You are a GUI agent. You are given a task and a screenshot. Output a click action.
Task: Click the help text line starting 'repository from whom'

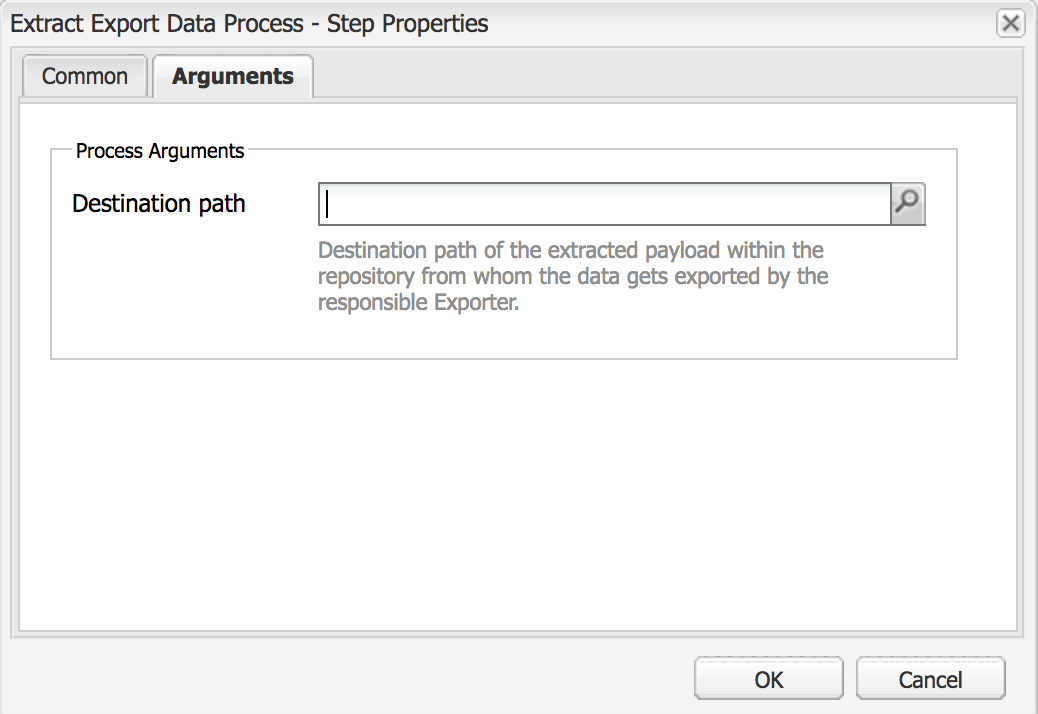point(573,276)
